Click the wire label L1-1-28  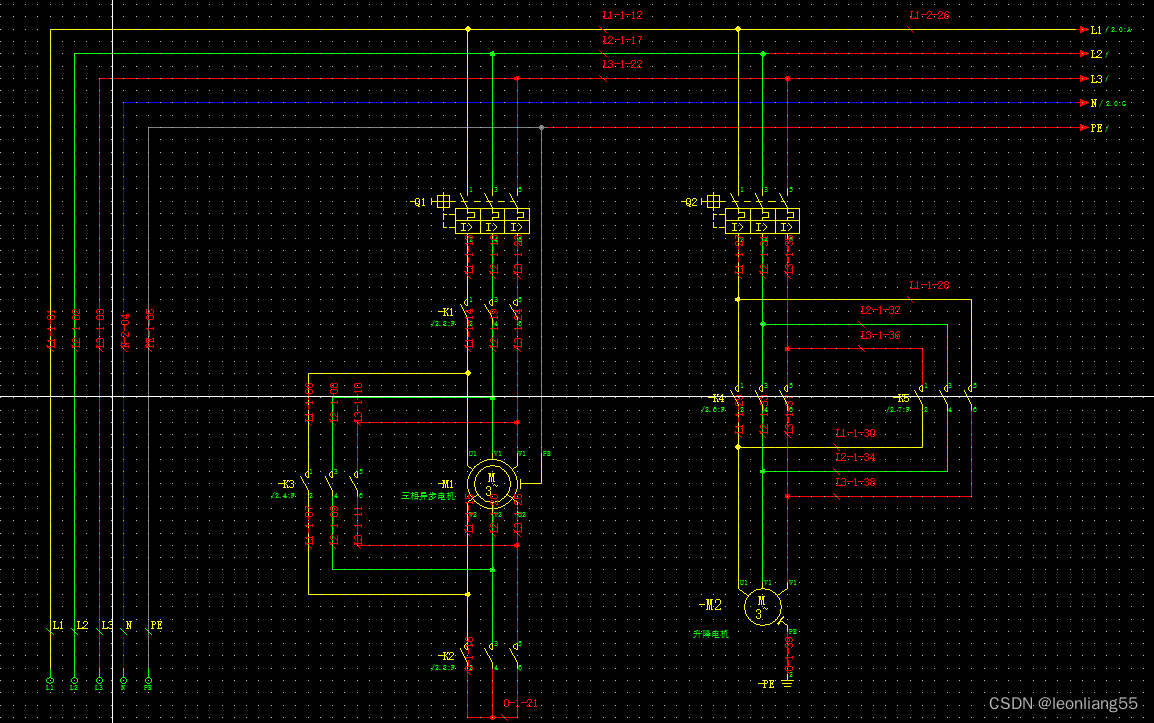(929, 285)
